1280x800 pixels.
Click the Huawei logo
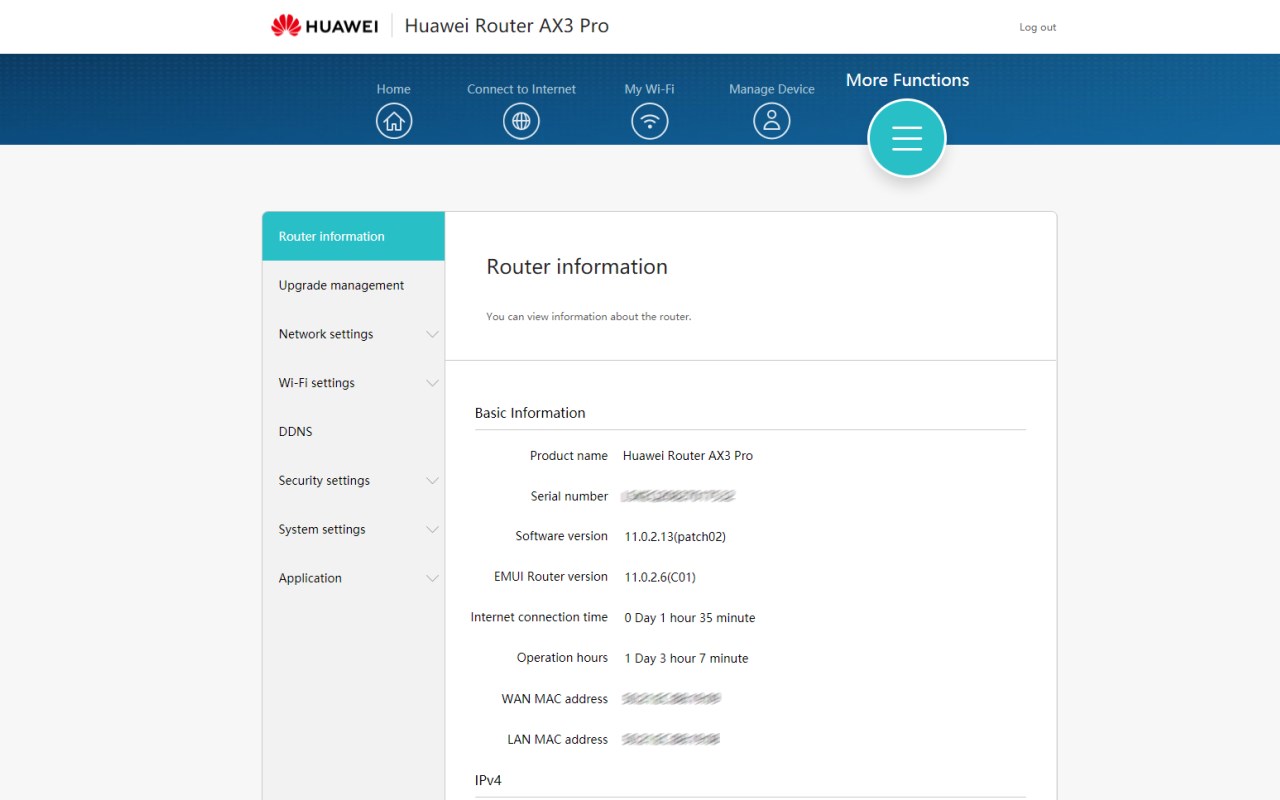tap(324, 26)
